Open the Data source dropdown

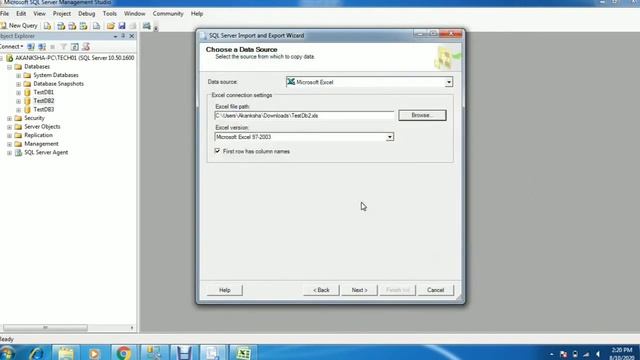449,82
